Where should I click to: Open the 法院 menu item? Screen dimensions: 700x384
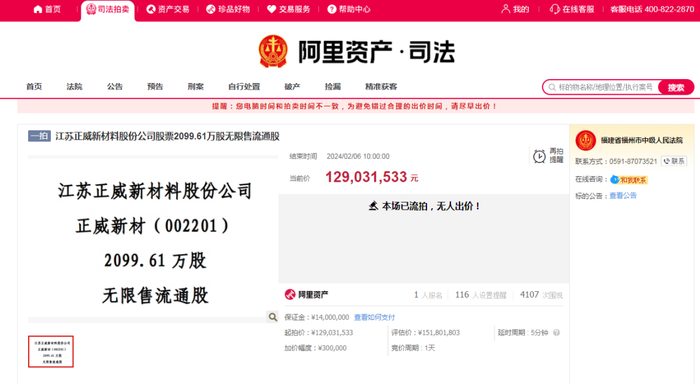point(74,87)
